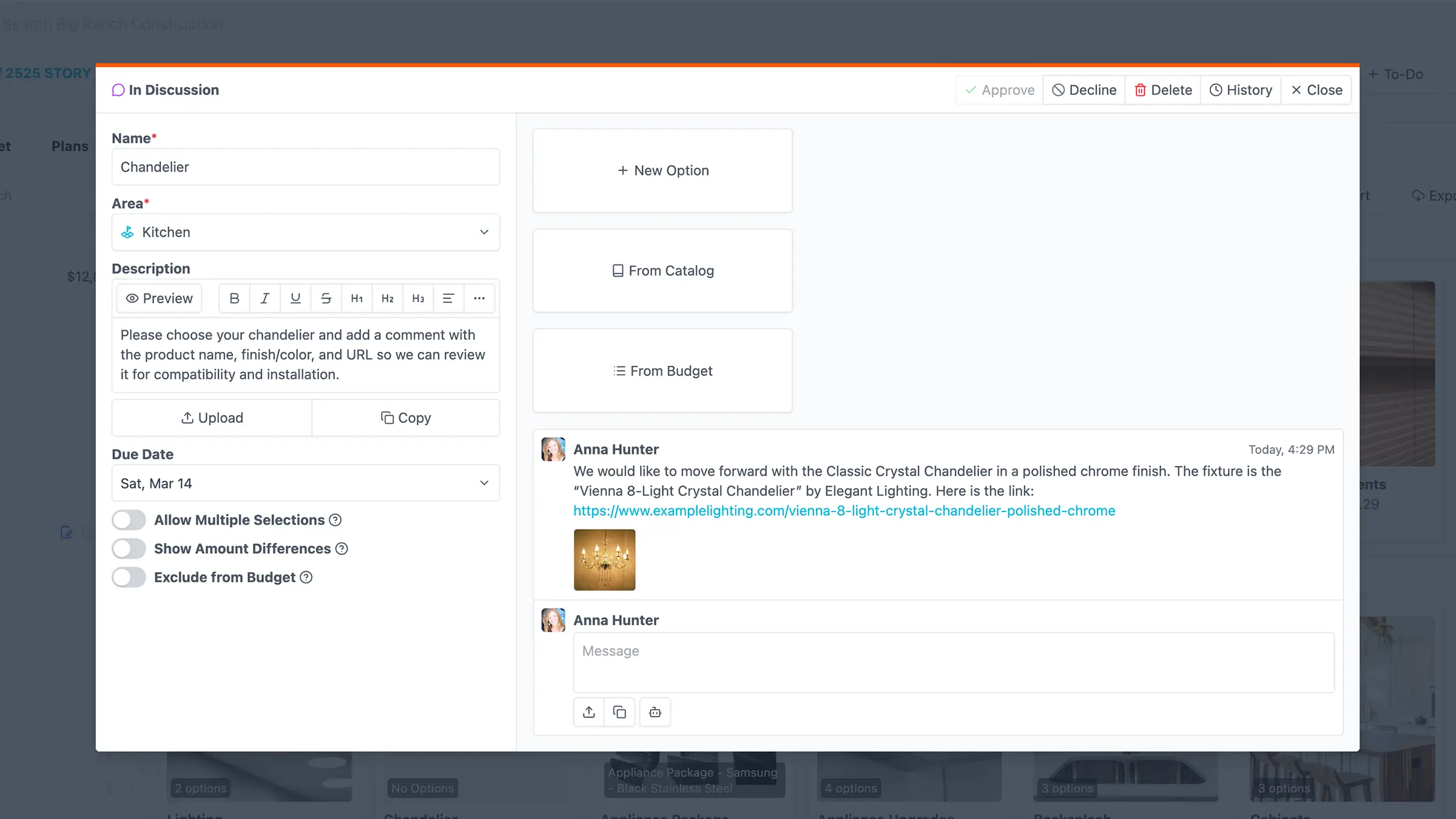
Task: Toggle Exclude from Budget switch
Action: point(129,577)
